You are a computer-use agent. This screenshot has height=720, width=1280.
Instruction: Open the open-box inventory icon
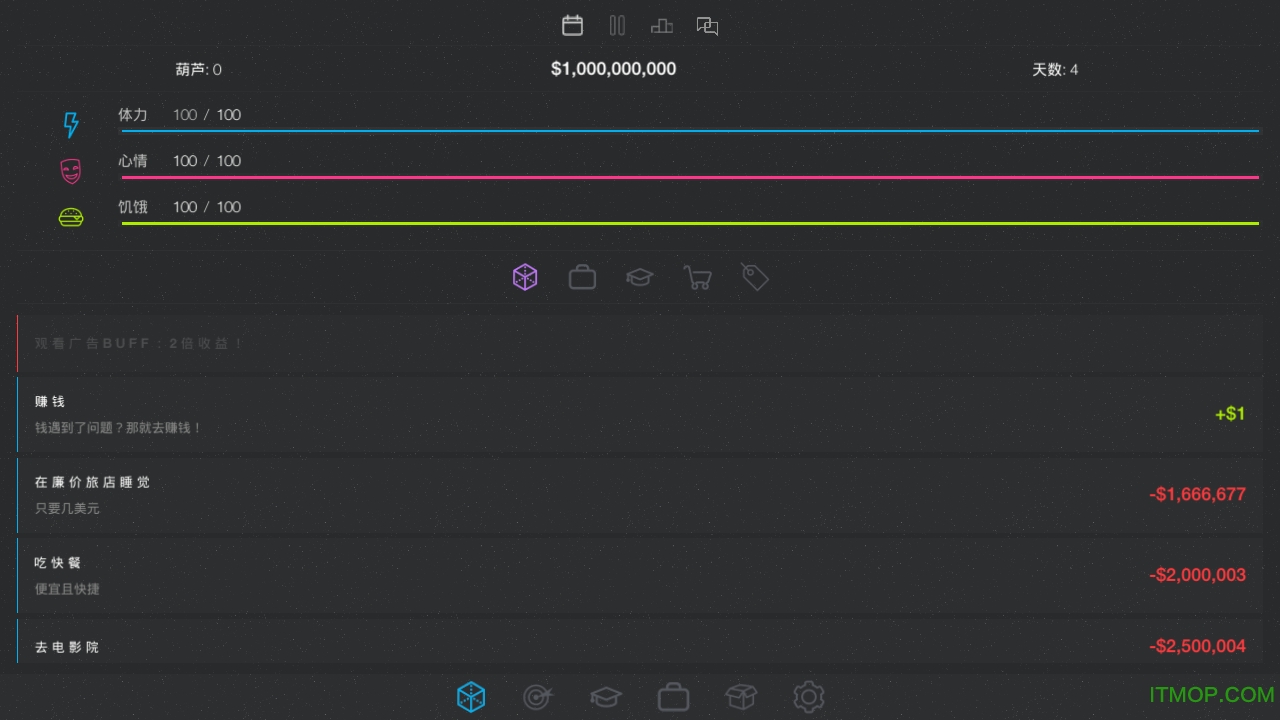pos(741,696)
